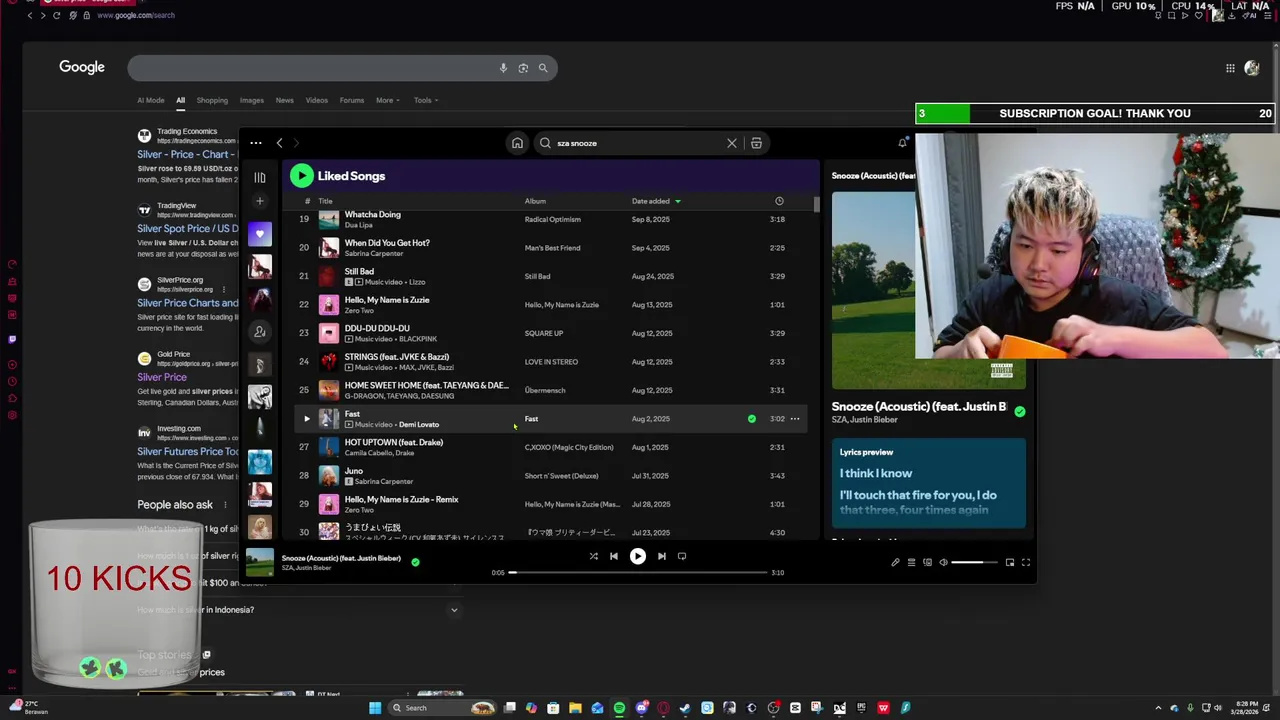Viewport: 1280px width, 720px height.
Task: Switch to Google News tab
Action: tap(285, 100)
